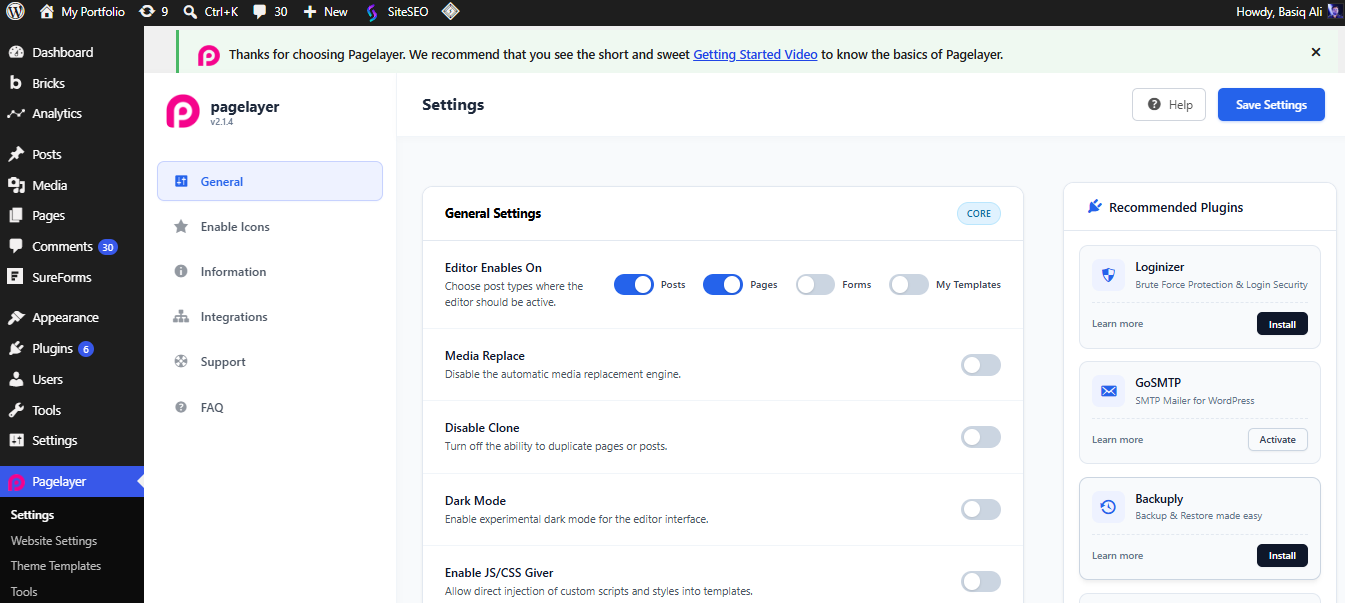Click the WordPress Settings sliders icon
Screen dimensions: 1345x603
point(15,440)
